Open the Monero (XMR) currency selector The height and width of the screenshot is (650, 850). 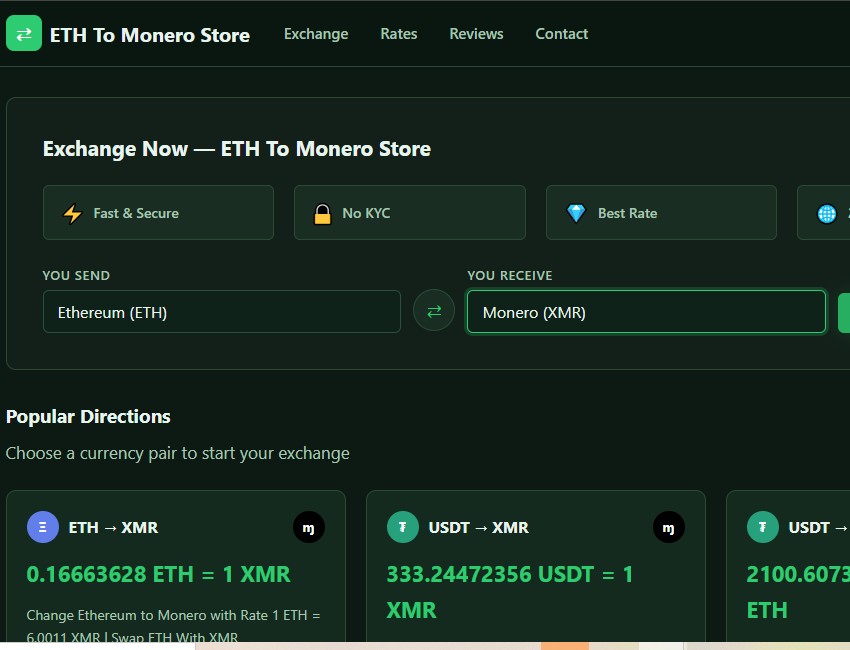(x=645, y=311)
